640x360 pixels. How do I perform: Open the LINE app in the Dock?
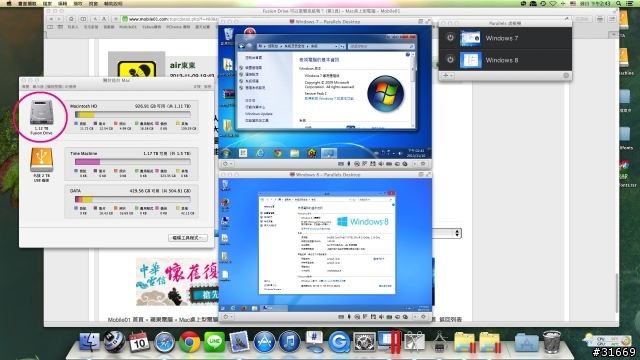(214, 342)
